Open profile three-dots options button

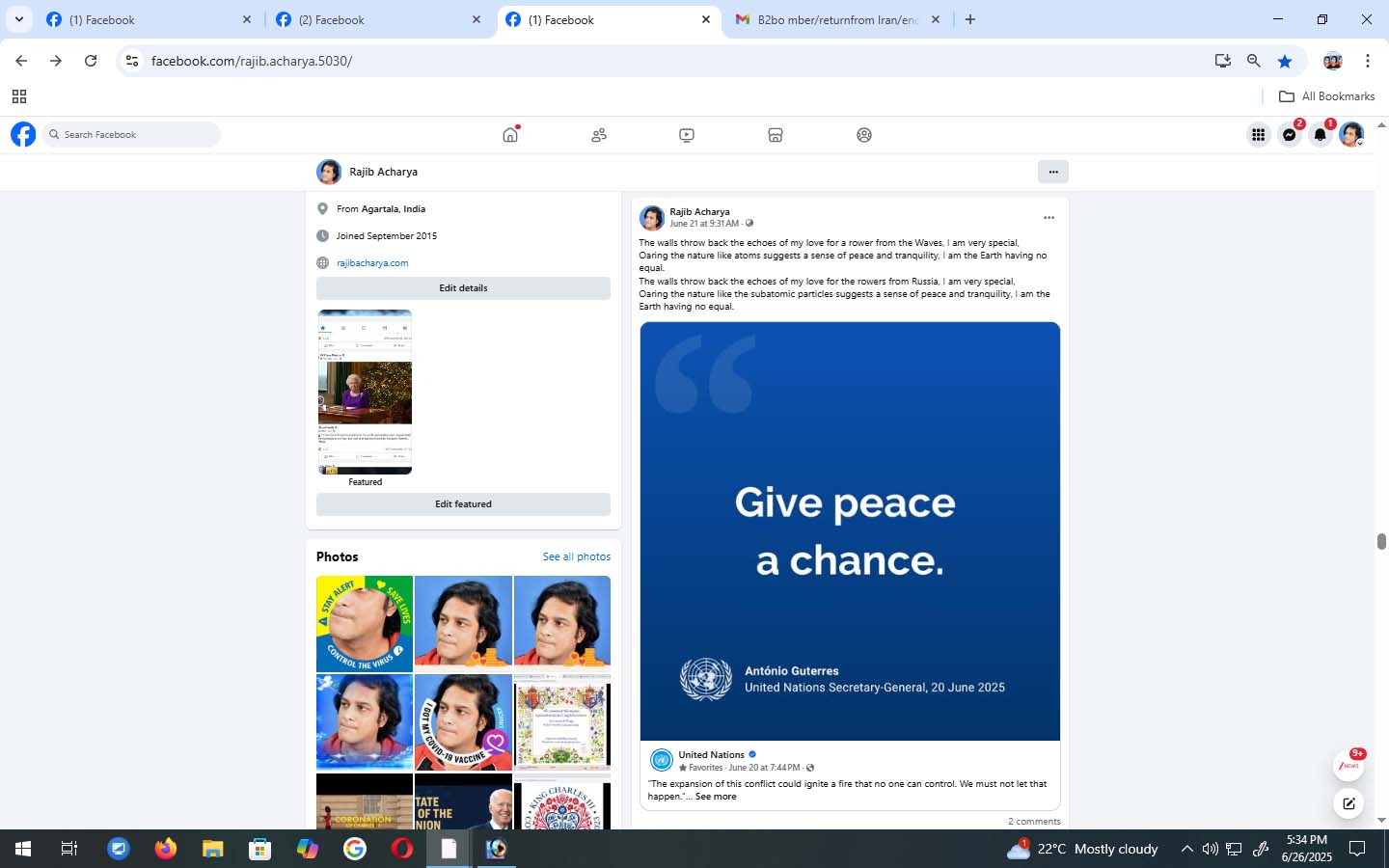click(x=1053, y=172)
